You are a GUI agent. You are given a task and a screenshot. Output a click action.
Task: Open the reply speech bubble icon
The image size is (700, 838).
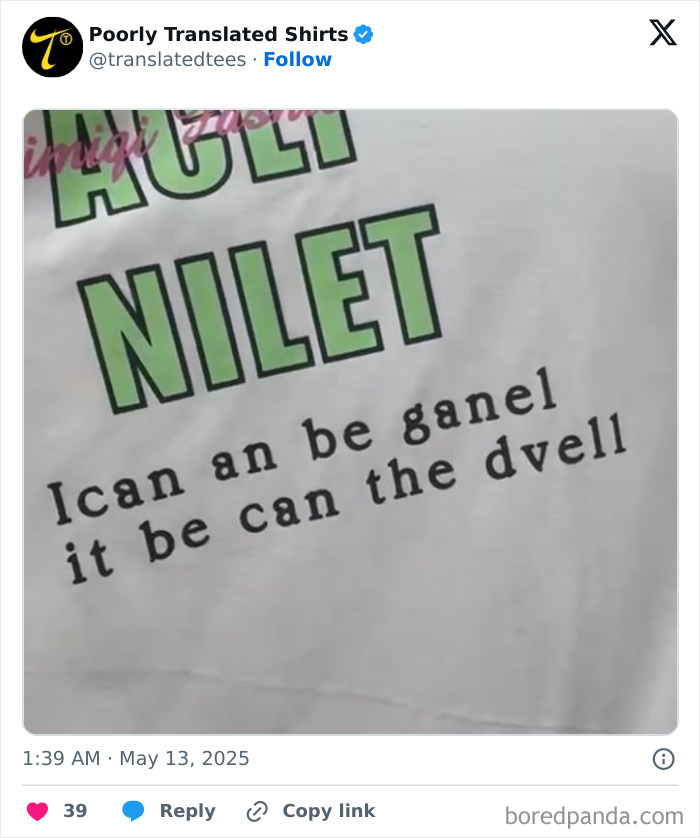134,811
